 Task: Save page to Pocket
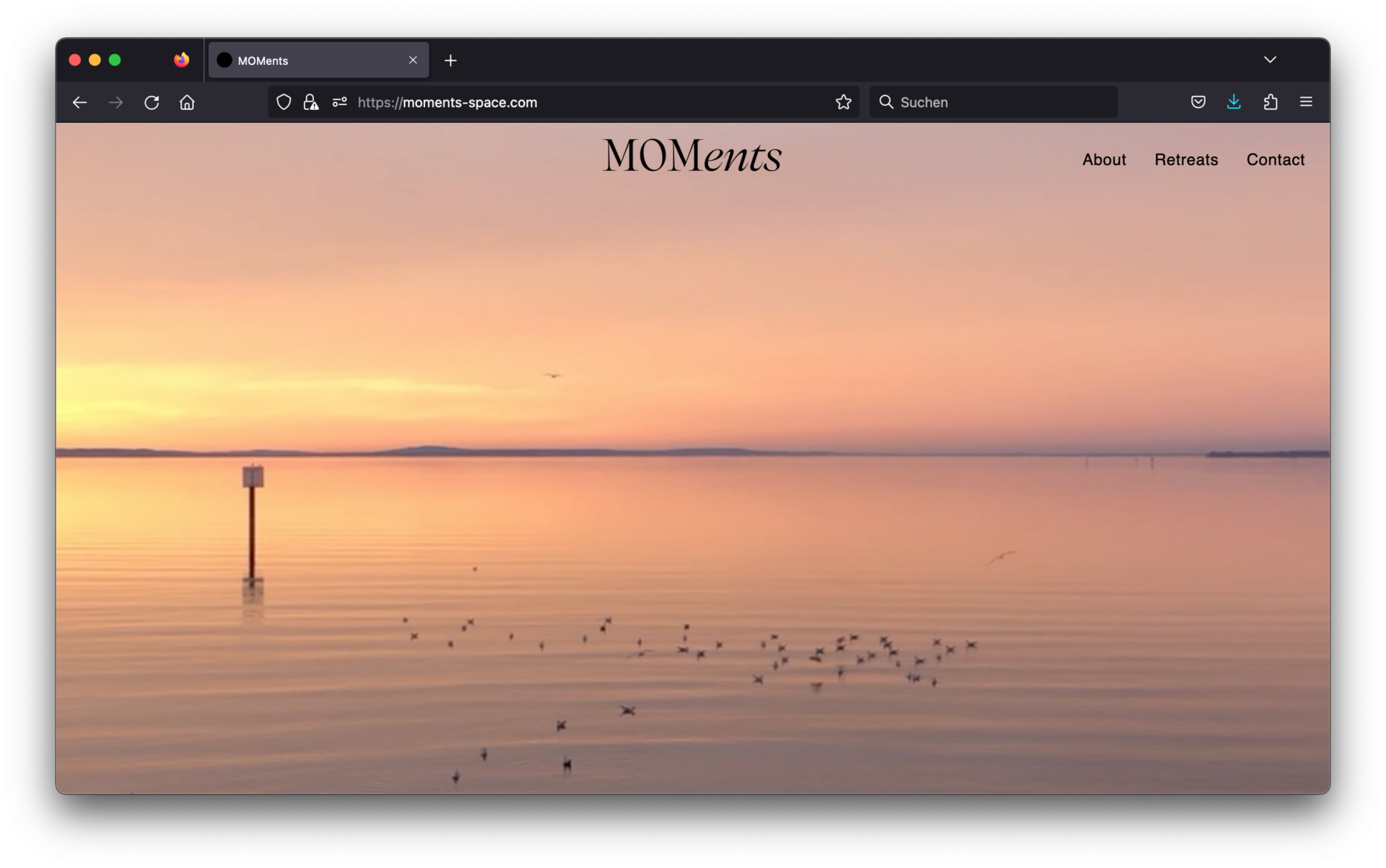[1198, 102]
